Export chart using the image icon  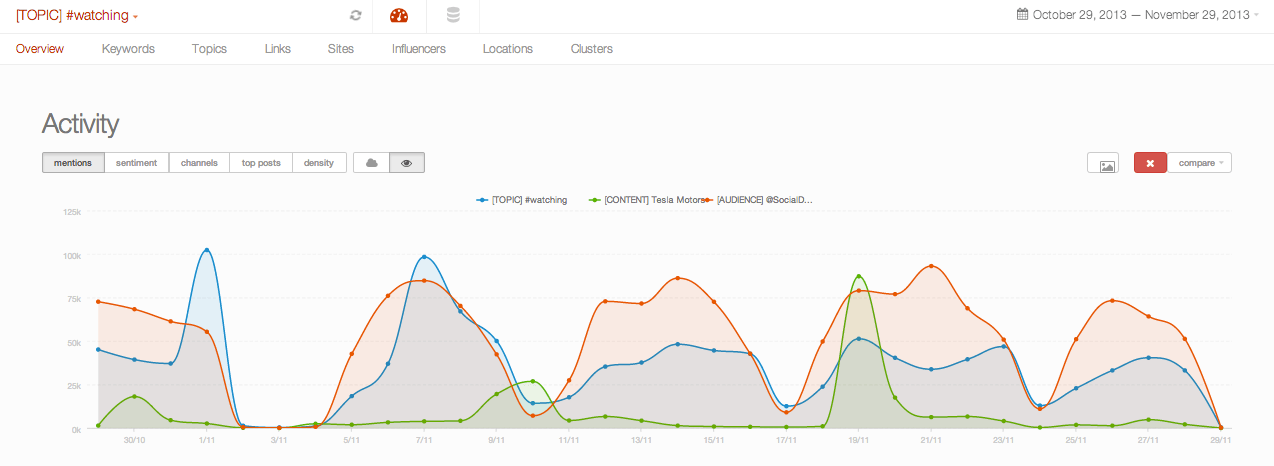1103,163
